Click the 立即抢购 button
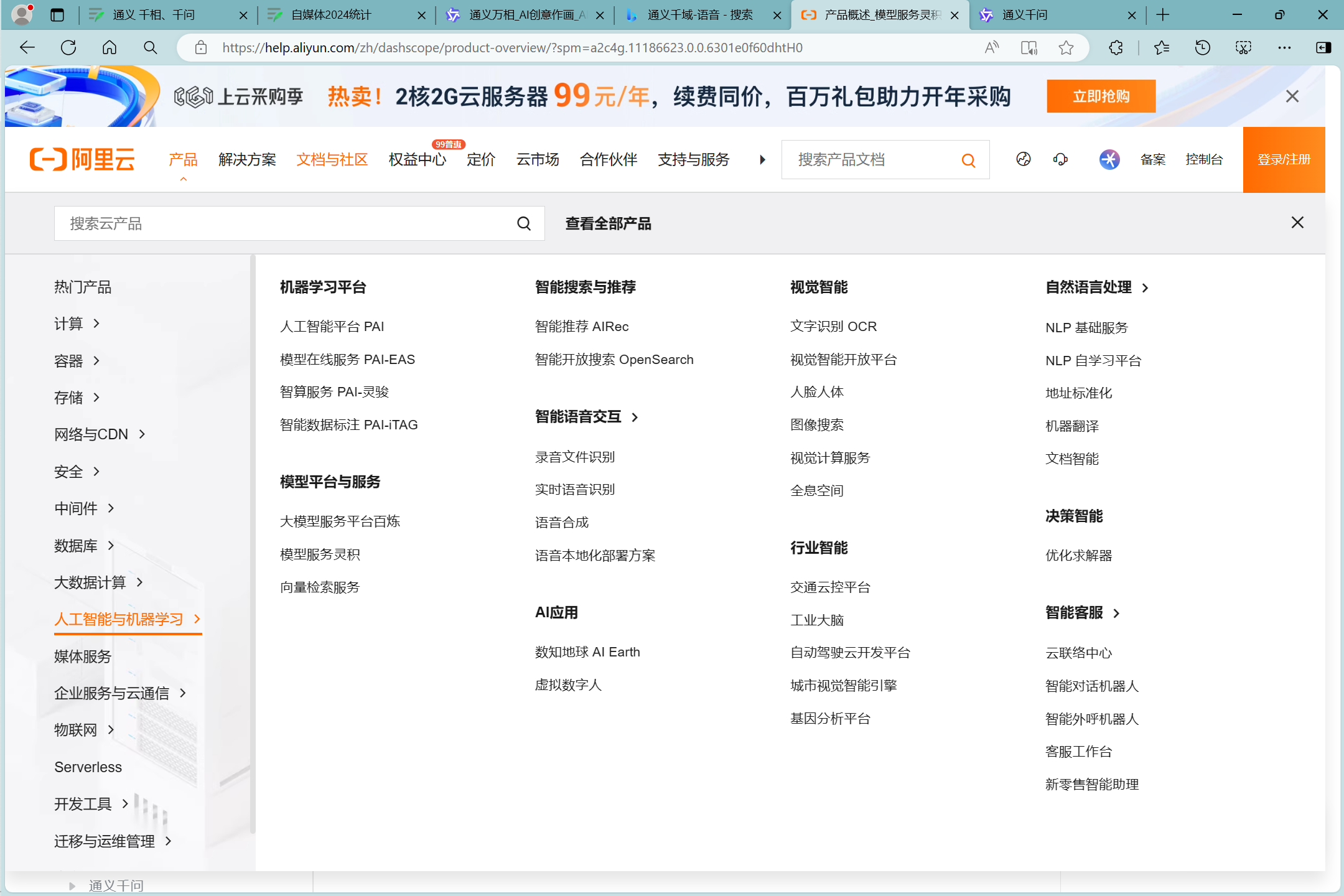The image size is (1344, 896). coord(1101,96)
